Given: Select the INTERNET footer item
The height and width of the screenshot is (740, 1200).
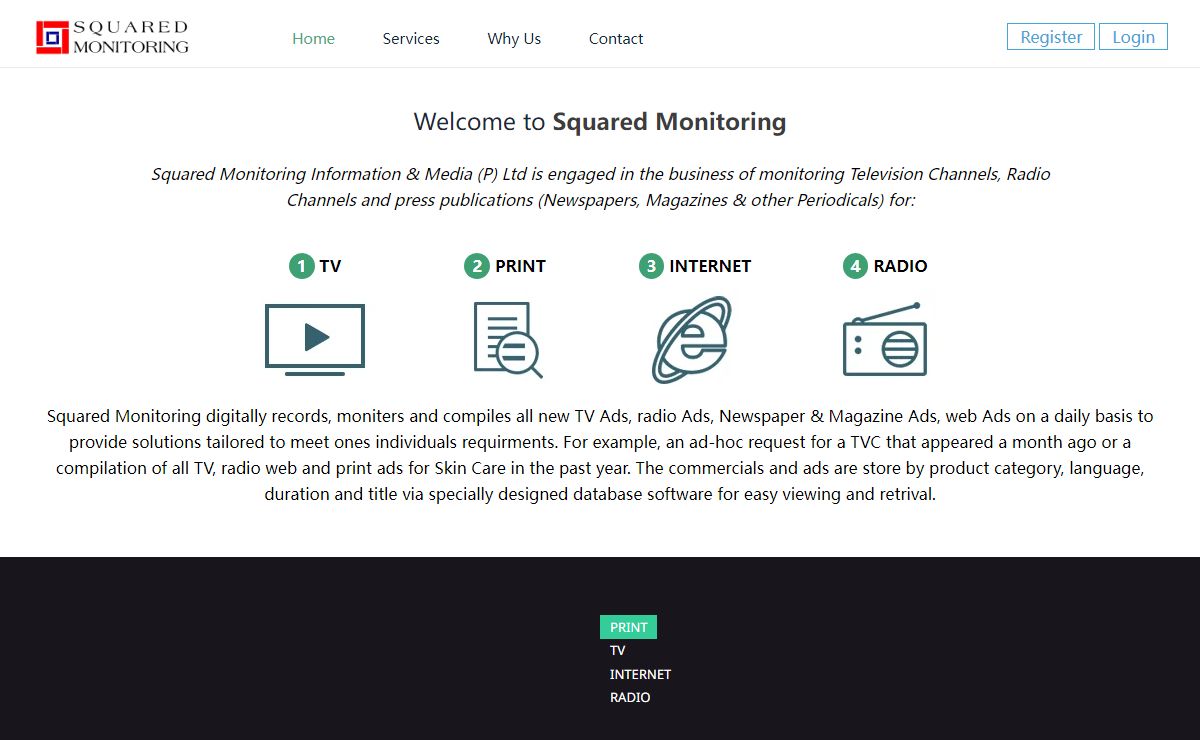Looking at the screenshot, I should [x=640, y=674].
